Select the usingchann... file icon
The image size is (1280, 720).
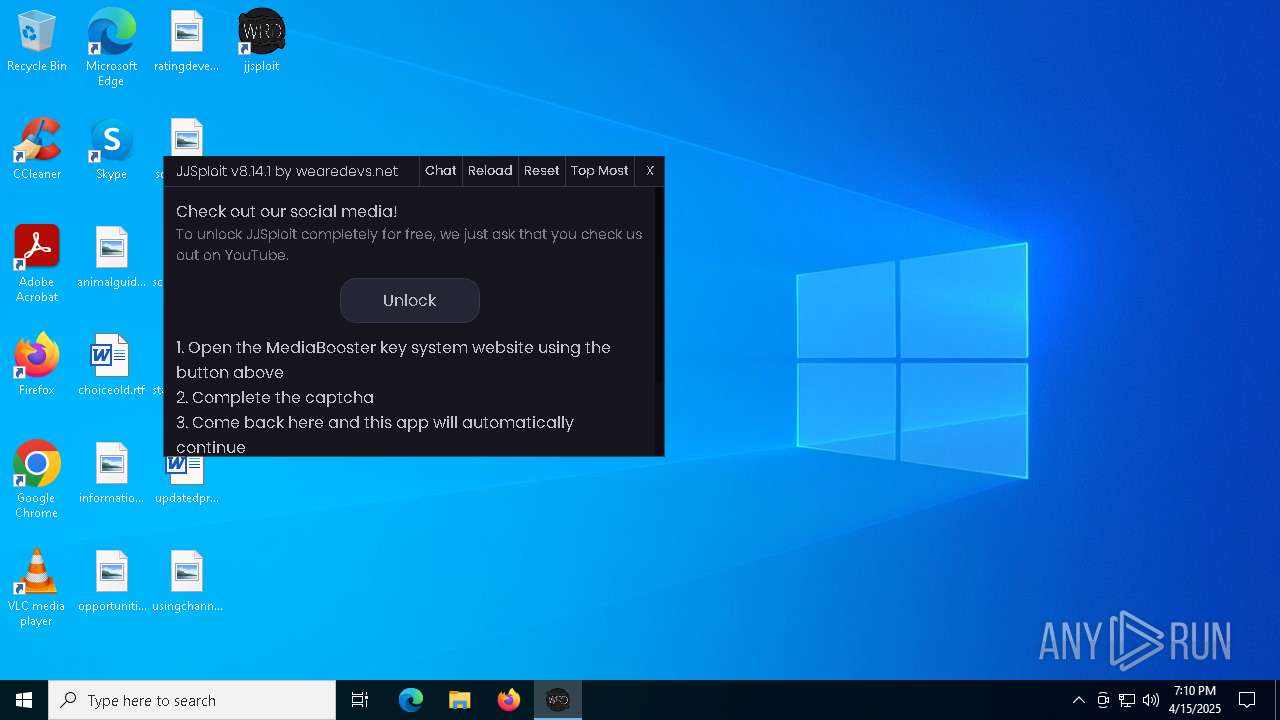point(186,582)
